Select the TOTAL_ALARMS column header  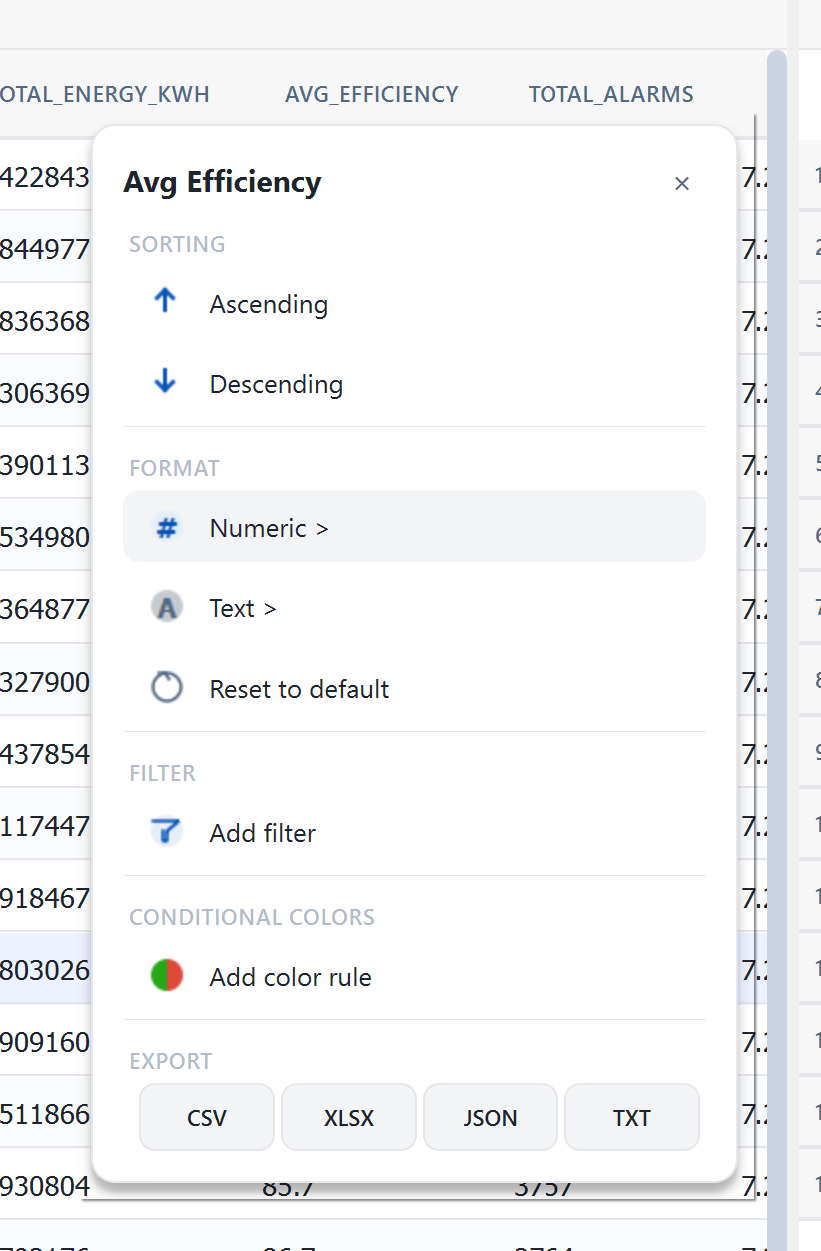(610, 94)
